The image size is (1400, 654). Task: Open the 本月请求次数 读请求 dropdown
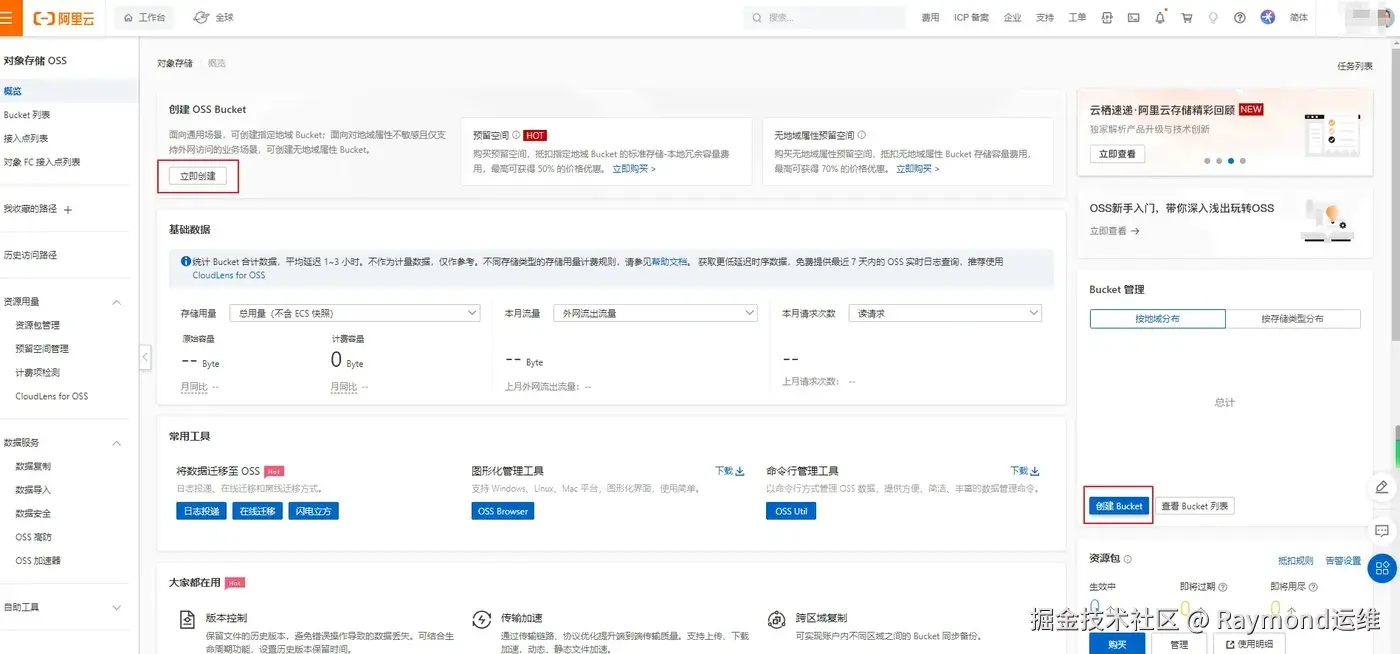point(945,313)
